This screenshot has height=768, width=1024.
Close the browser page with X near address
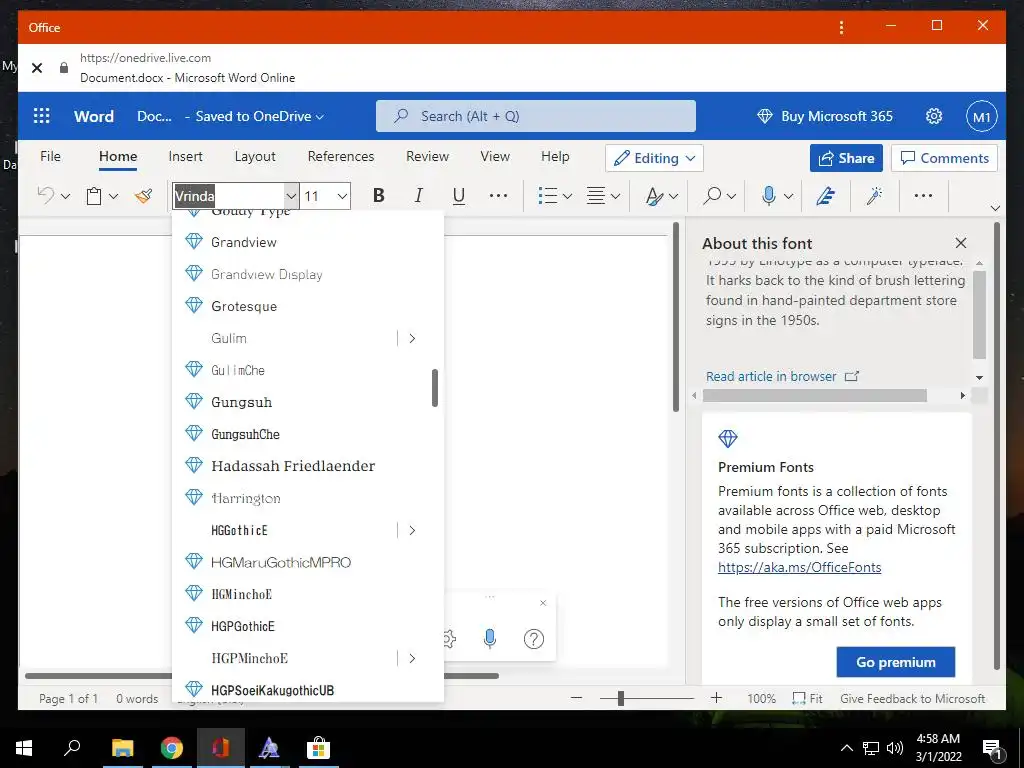(37, 68)
